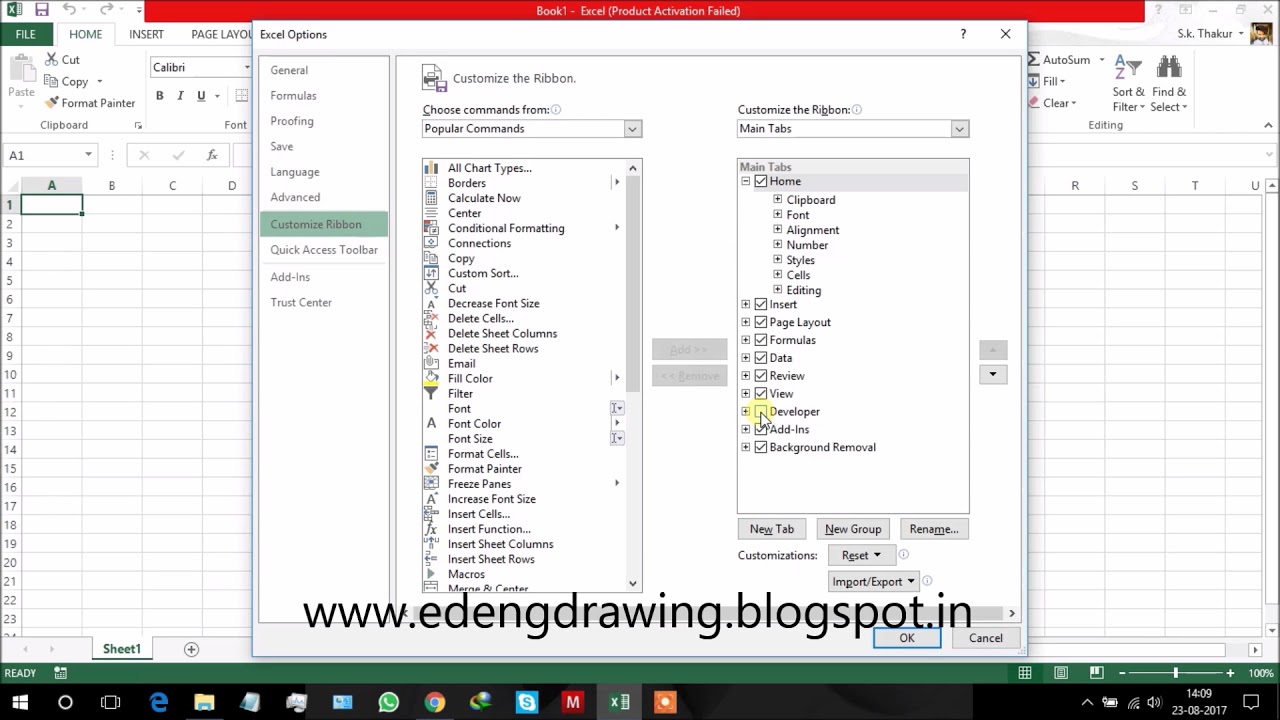The height and width of the screenshot is (720, 1280).
Task: Click Underline in the Excel ribbon
Action: tap(201, 96)
